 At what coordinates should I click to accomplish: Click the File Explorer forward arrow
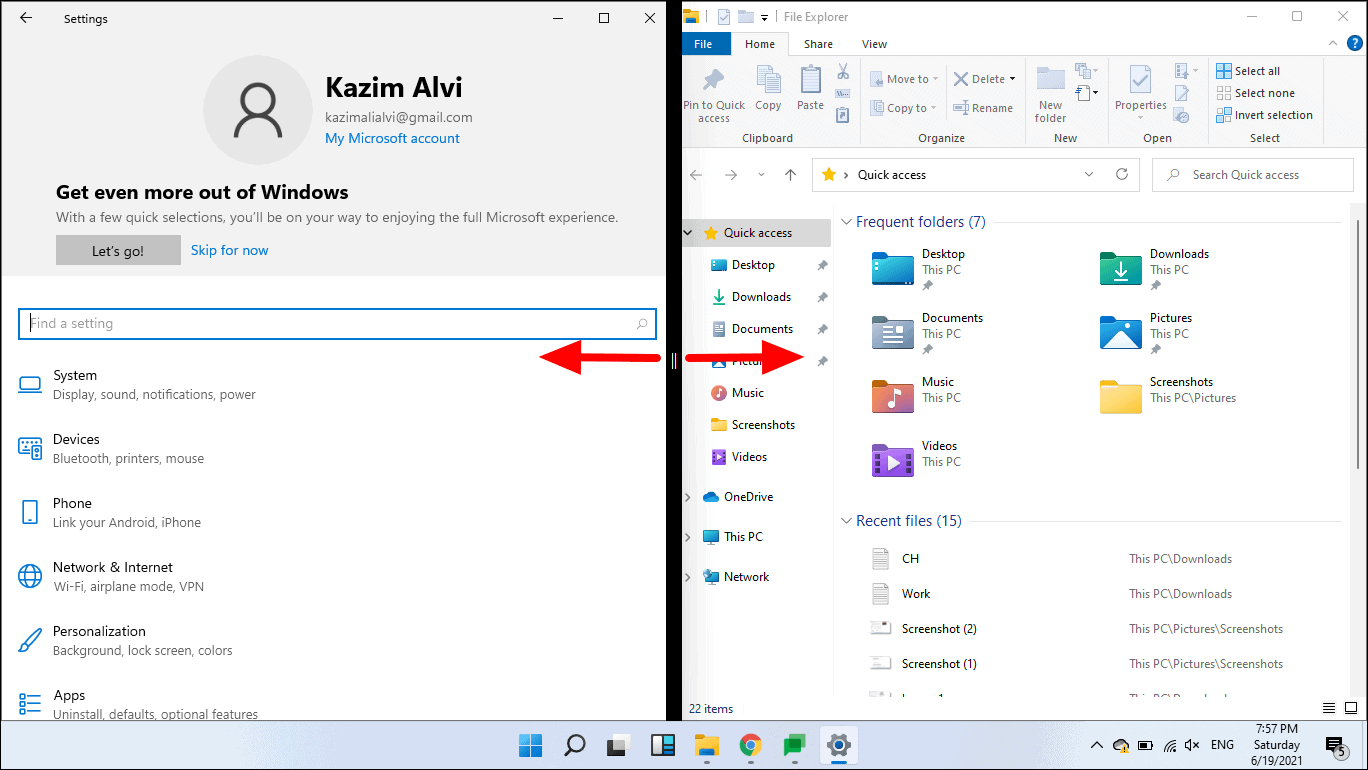pos(731,175)
